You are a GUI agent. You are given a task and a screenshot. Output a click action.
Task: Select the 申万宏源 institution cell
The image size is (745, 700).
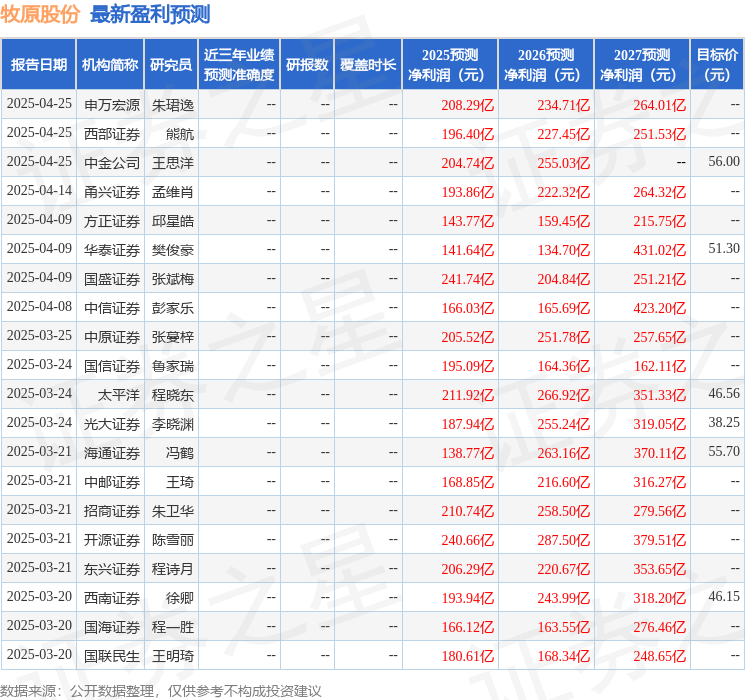click(112, 105)
